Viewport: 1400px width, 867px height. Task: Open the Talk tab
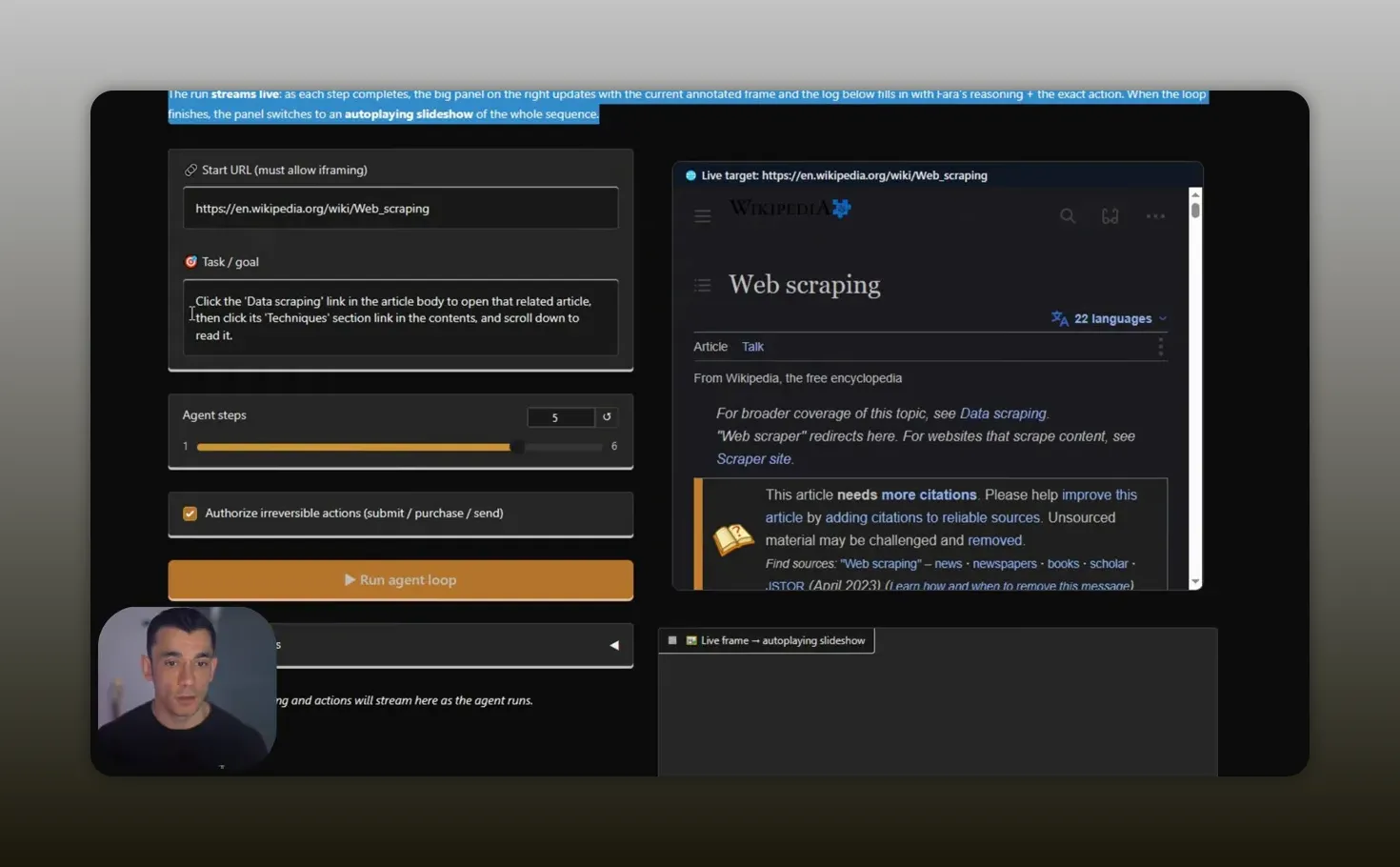click(x=752, y=347)
